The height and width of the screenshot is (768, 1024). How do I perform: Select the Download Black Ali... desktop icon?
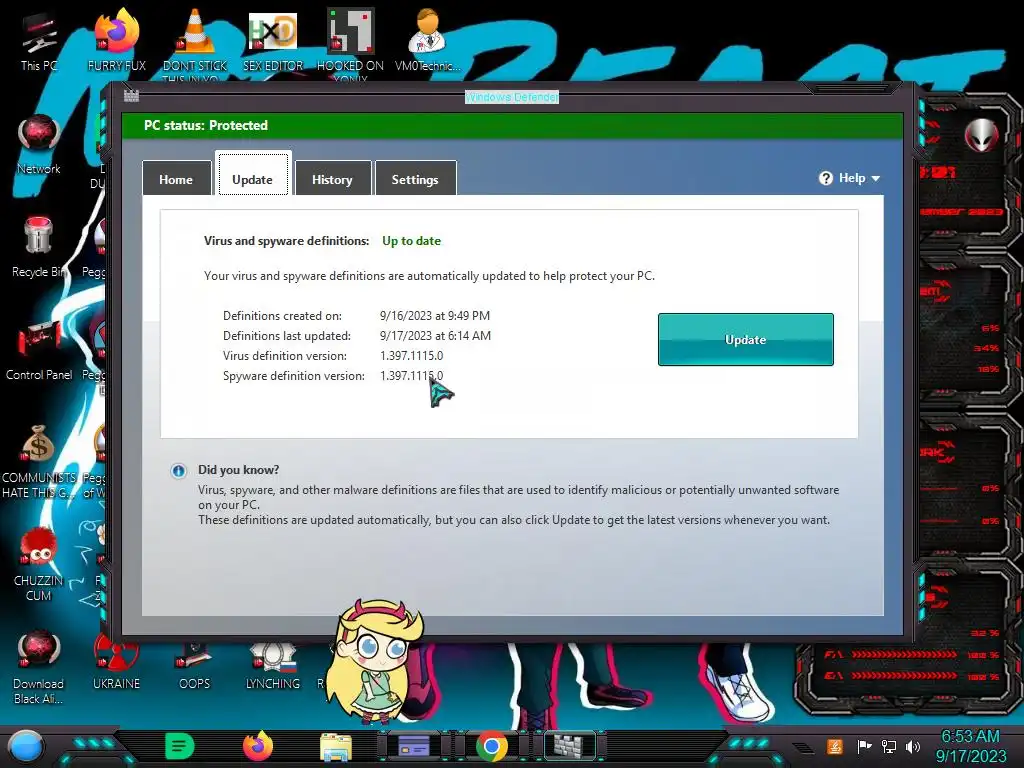39,667
